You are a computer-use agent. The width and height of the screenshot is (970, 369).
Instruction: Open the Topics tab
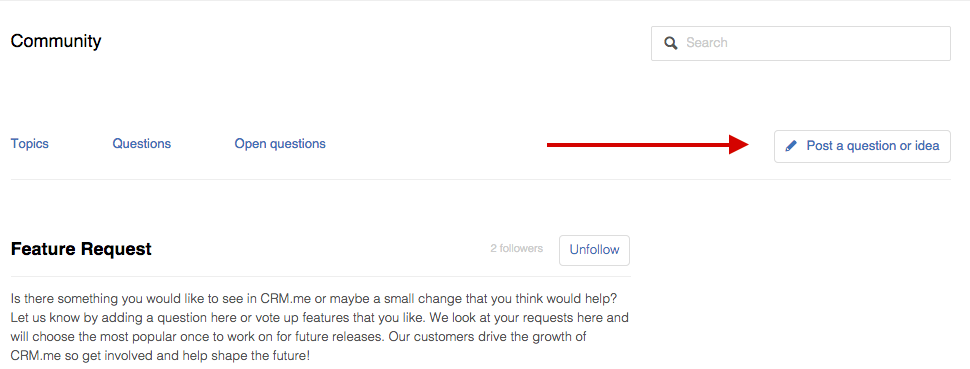click(x=30, y=144)
